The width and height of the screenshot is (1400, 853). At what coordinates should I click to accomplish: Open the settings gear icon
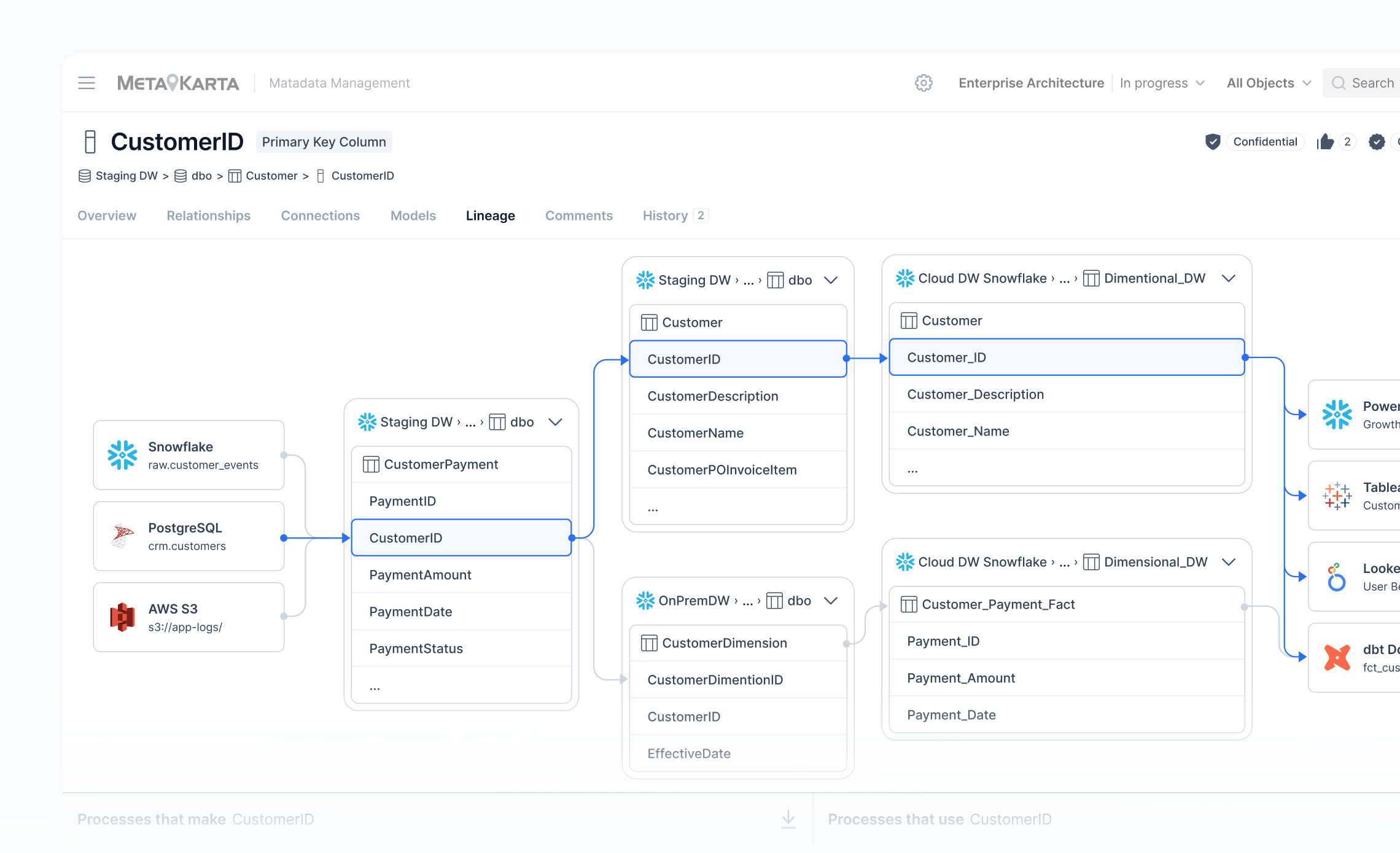coord(924,83)
